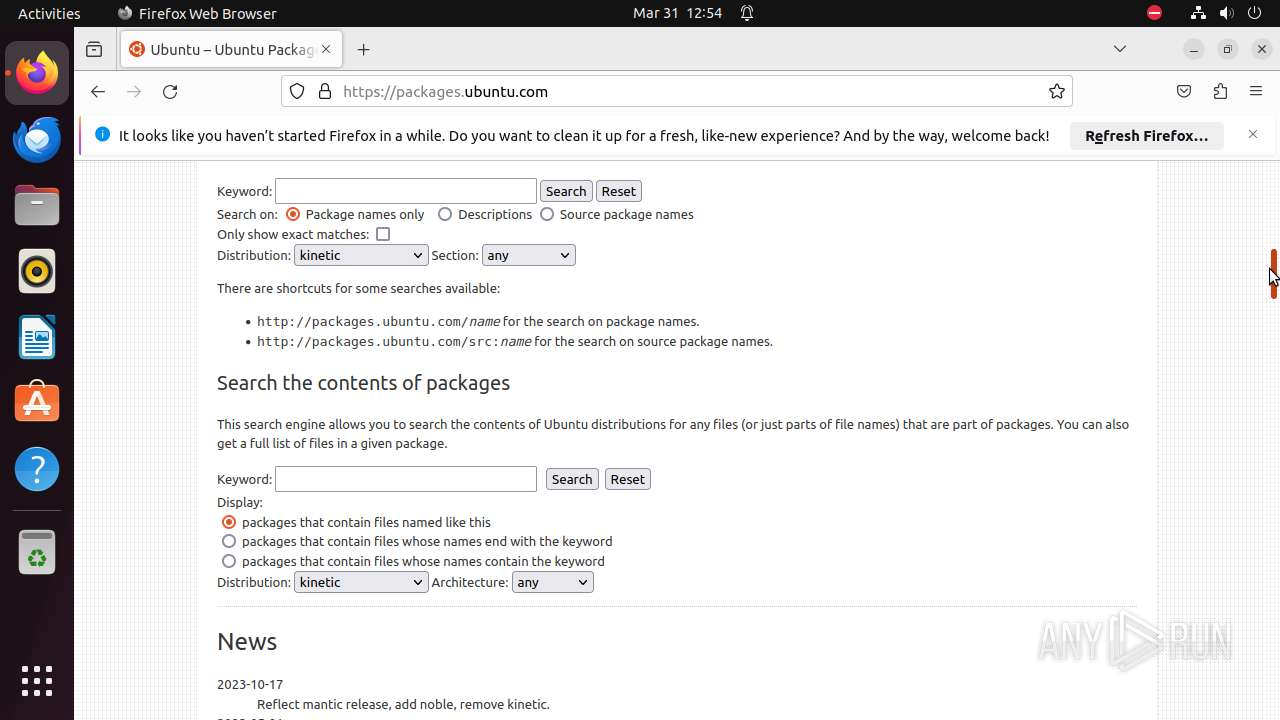The image size is (1280, 720).
Task: Dismiss the Refresh Firefox notification bar
Action: [1252, 134]
